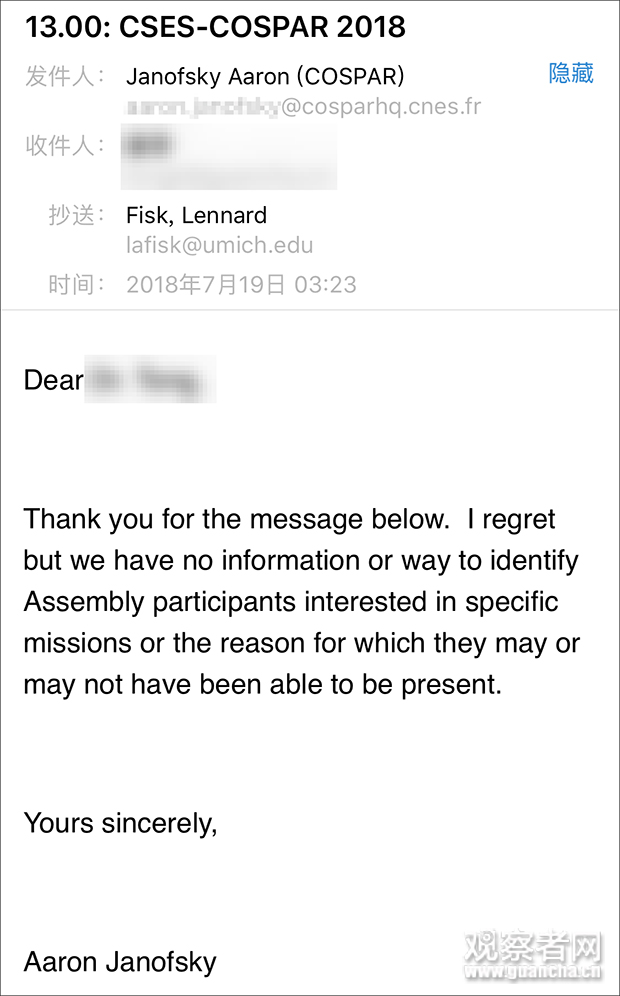Tap the blurred recipient field
This screenshot has width=620, height=996.
click(x=228, y=158)
